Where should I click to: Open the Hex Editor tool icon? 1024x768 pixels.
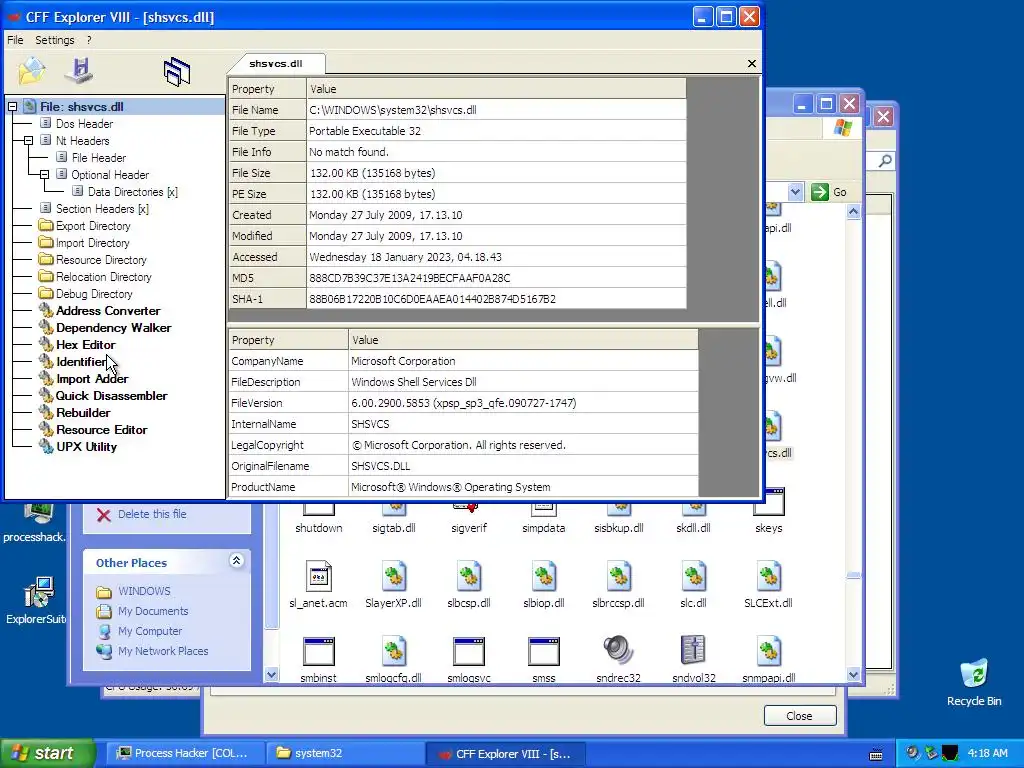[x=46, y=344]
